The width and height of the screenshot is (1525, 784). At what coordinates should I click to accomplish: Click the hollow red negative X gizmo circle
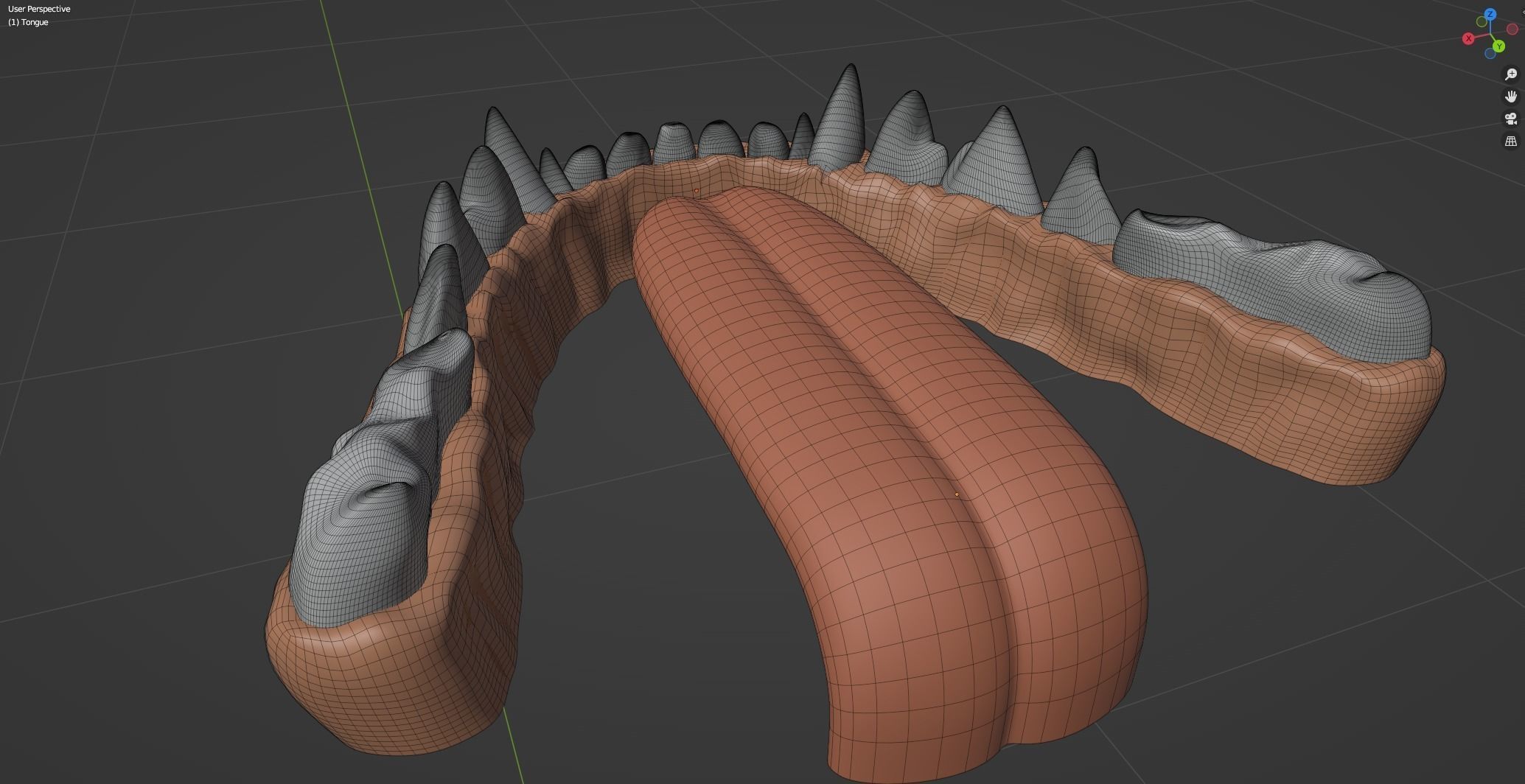point(1512,30)
